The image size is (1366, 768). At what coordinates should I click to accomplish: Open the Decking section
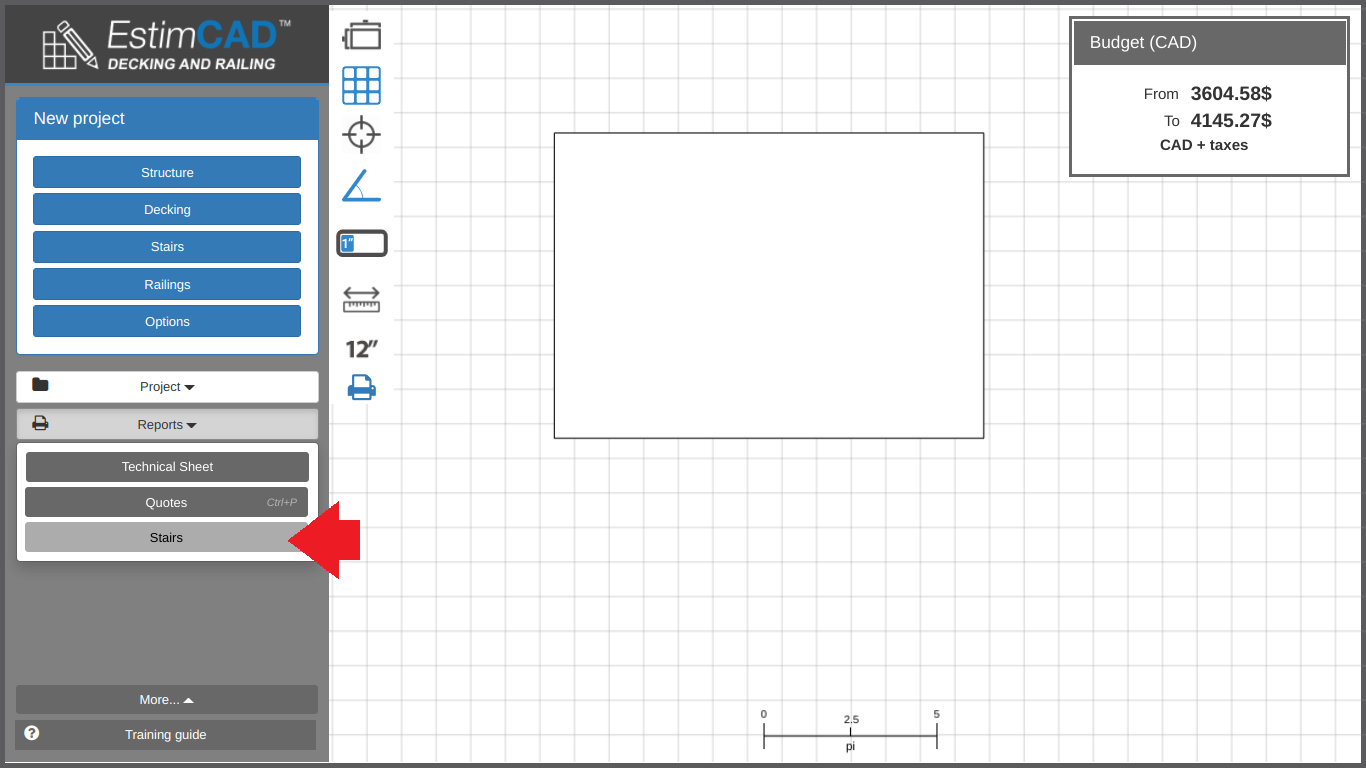167,210
